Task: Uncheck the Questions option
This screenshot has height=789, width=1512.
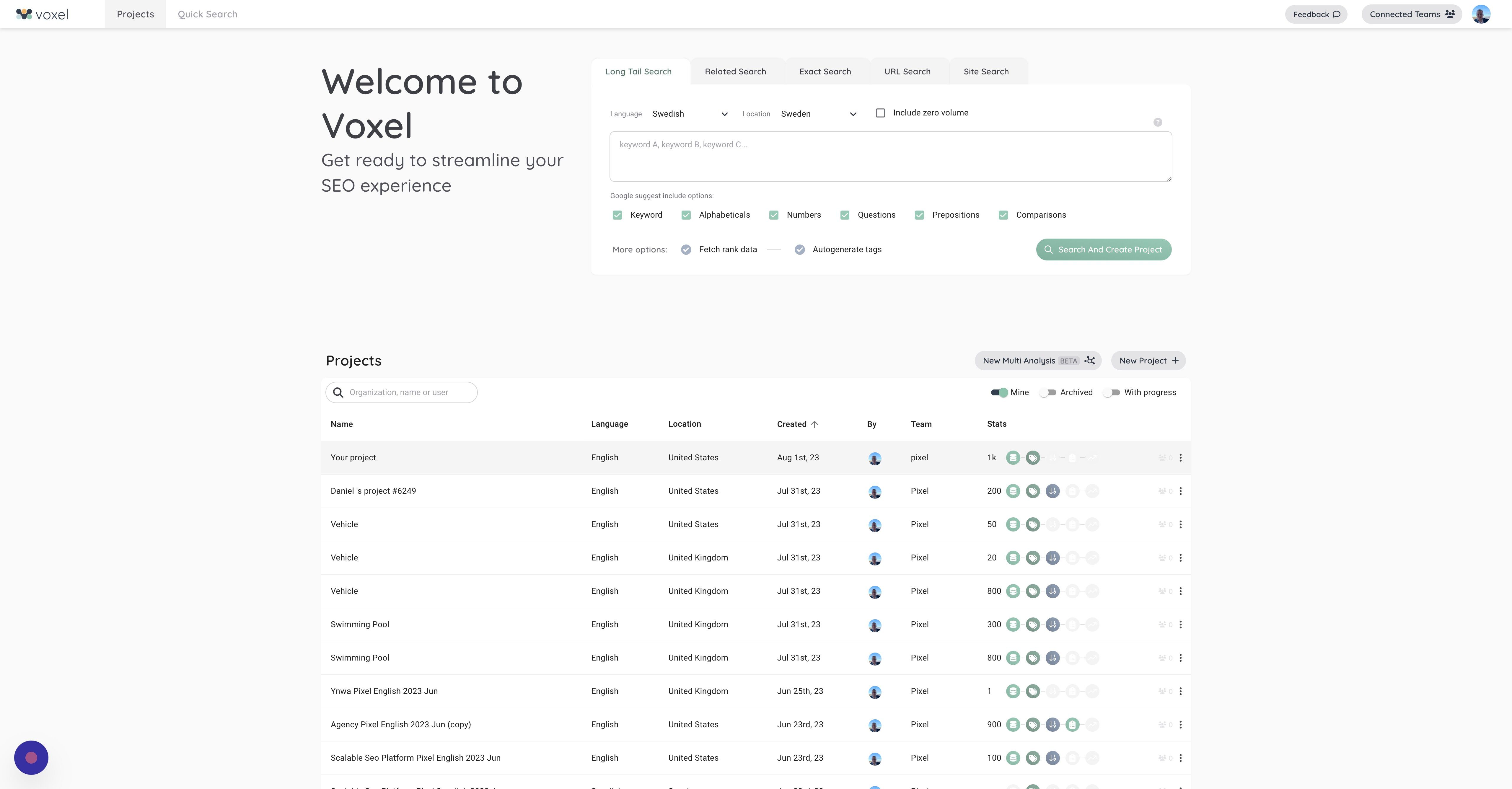Action: [x=845, y=215]
